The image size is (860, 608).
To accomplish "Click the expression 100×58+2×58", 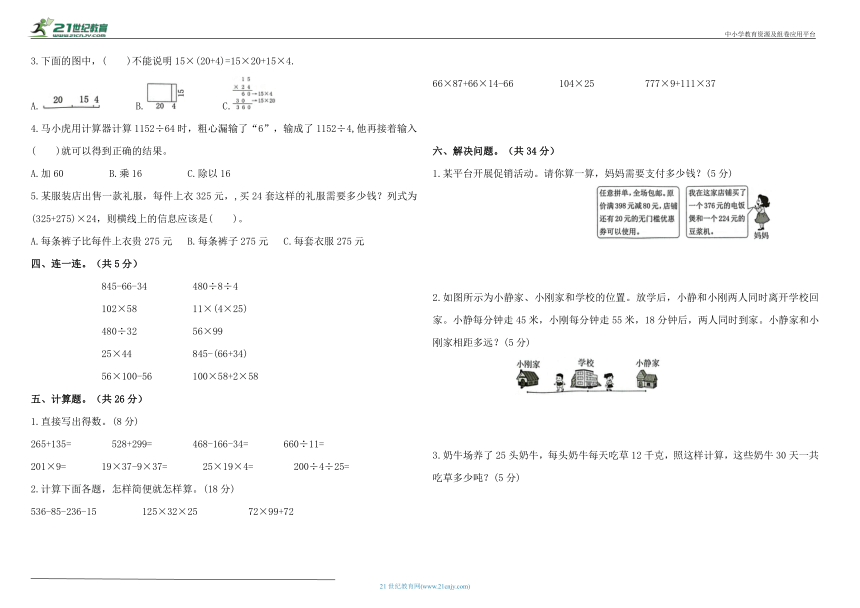I will click(225, 376).
